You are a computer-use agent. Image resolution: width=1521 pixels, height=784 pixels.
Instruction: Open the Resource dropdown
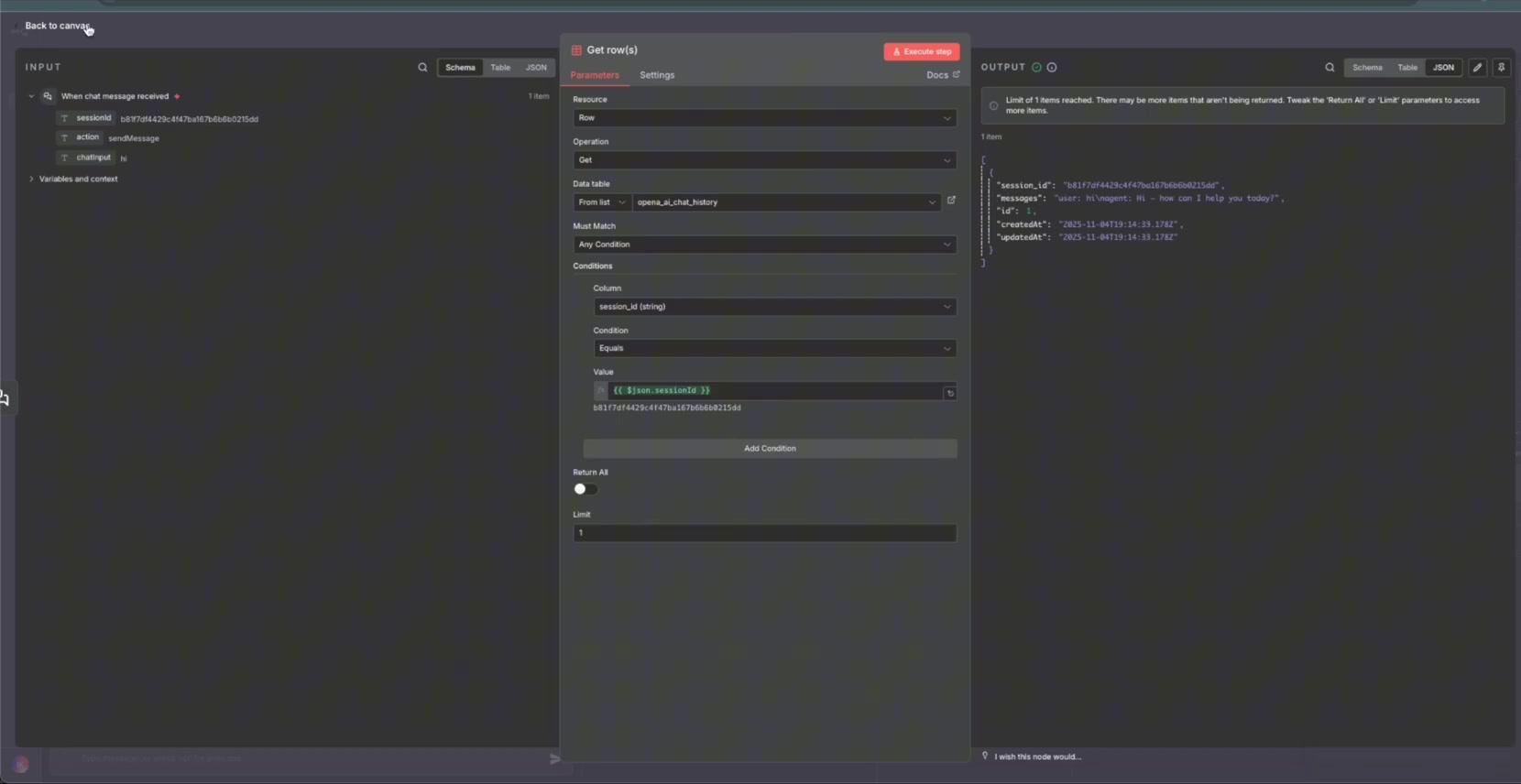pos(765,118)
